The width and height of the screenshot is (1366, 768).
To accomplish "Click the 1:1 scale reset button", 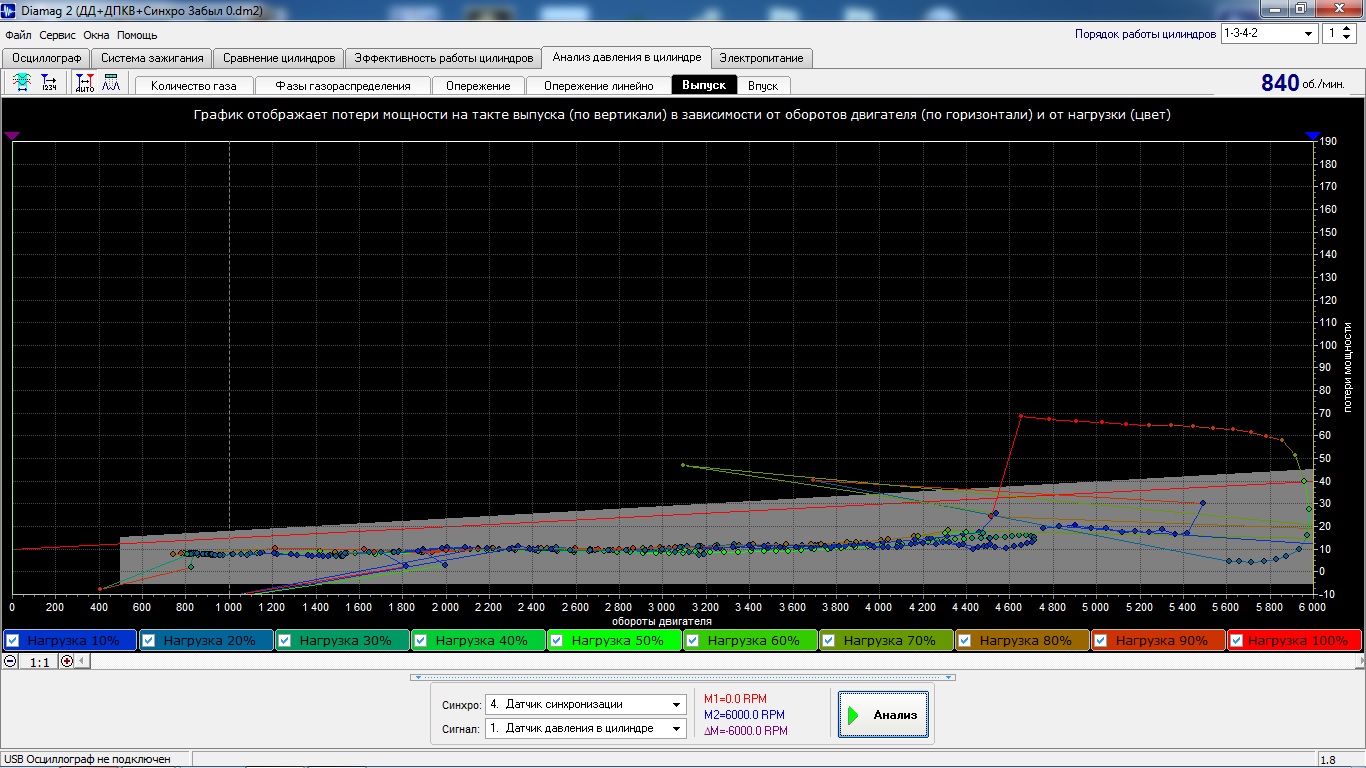I will [39, 661].
